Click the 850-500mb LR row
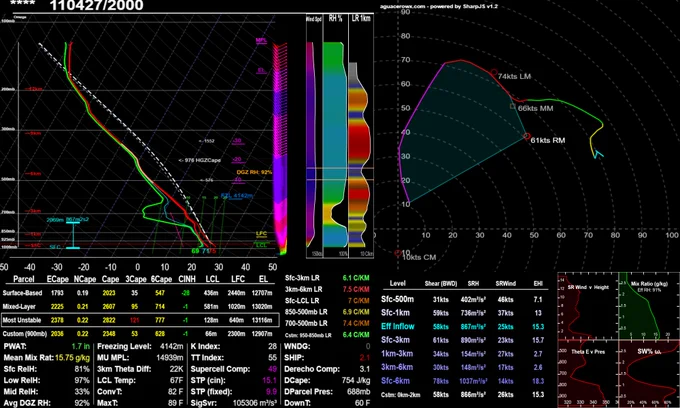The image size is (680, 408). coord(327,312)
